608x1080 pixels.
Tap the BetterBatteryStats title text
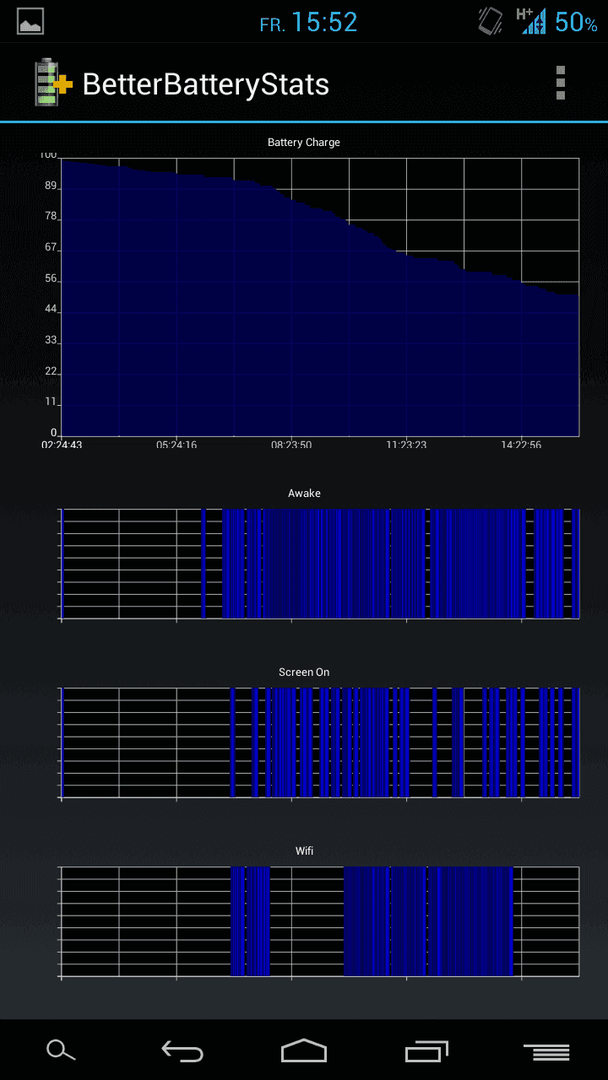tap(205, 85)
